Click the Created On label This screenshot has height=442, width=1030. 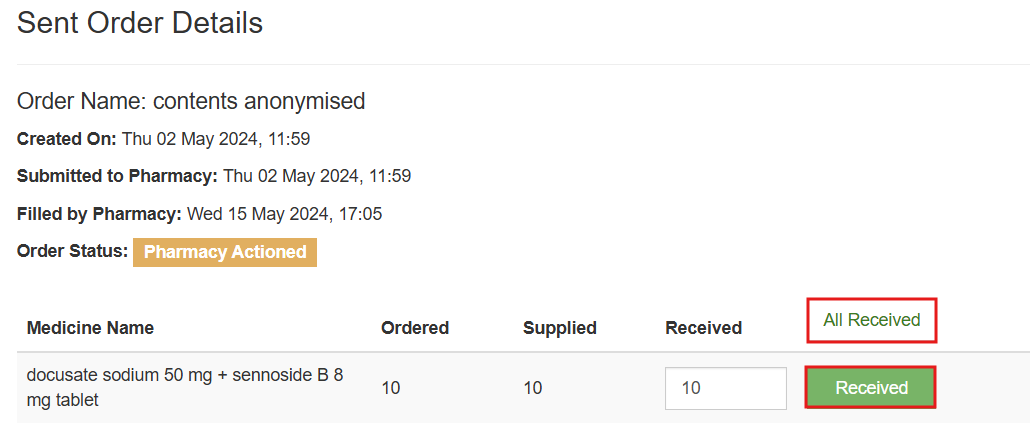coord(67,138)
